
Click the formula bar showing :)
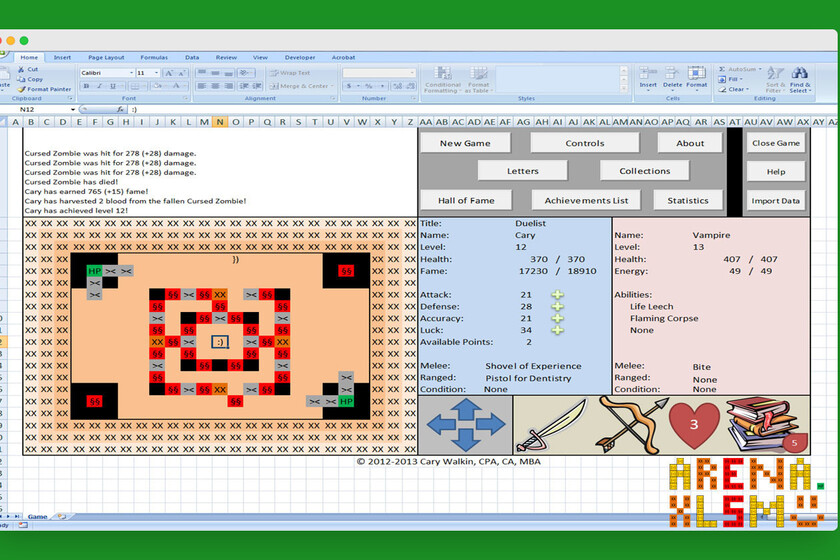coord(482,109)
